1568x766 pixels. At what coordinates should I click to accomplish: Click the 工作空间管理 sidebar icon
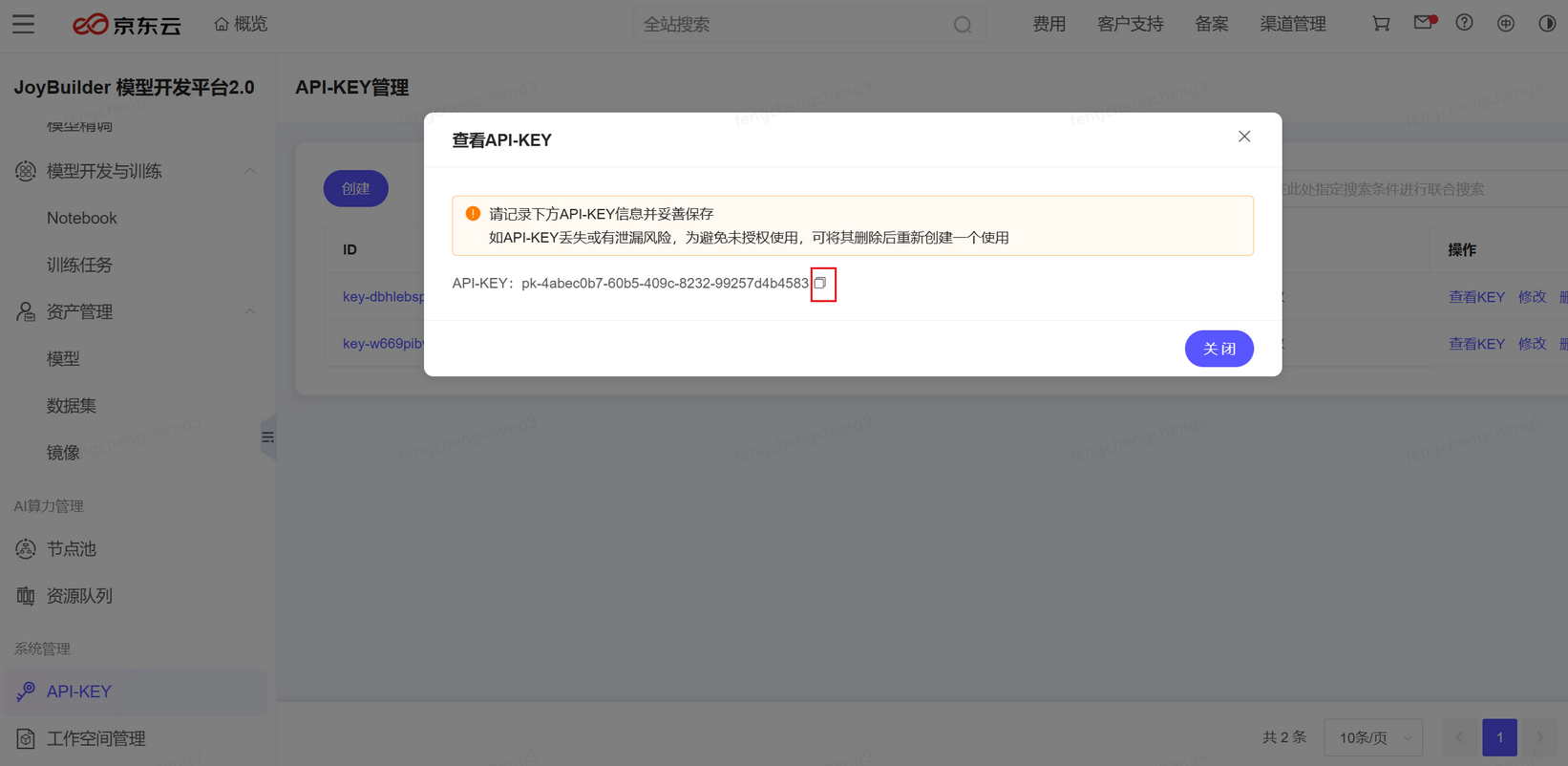coord(26,738)
